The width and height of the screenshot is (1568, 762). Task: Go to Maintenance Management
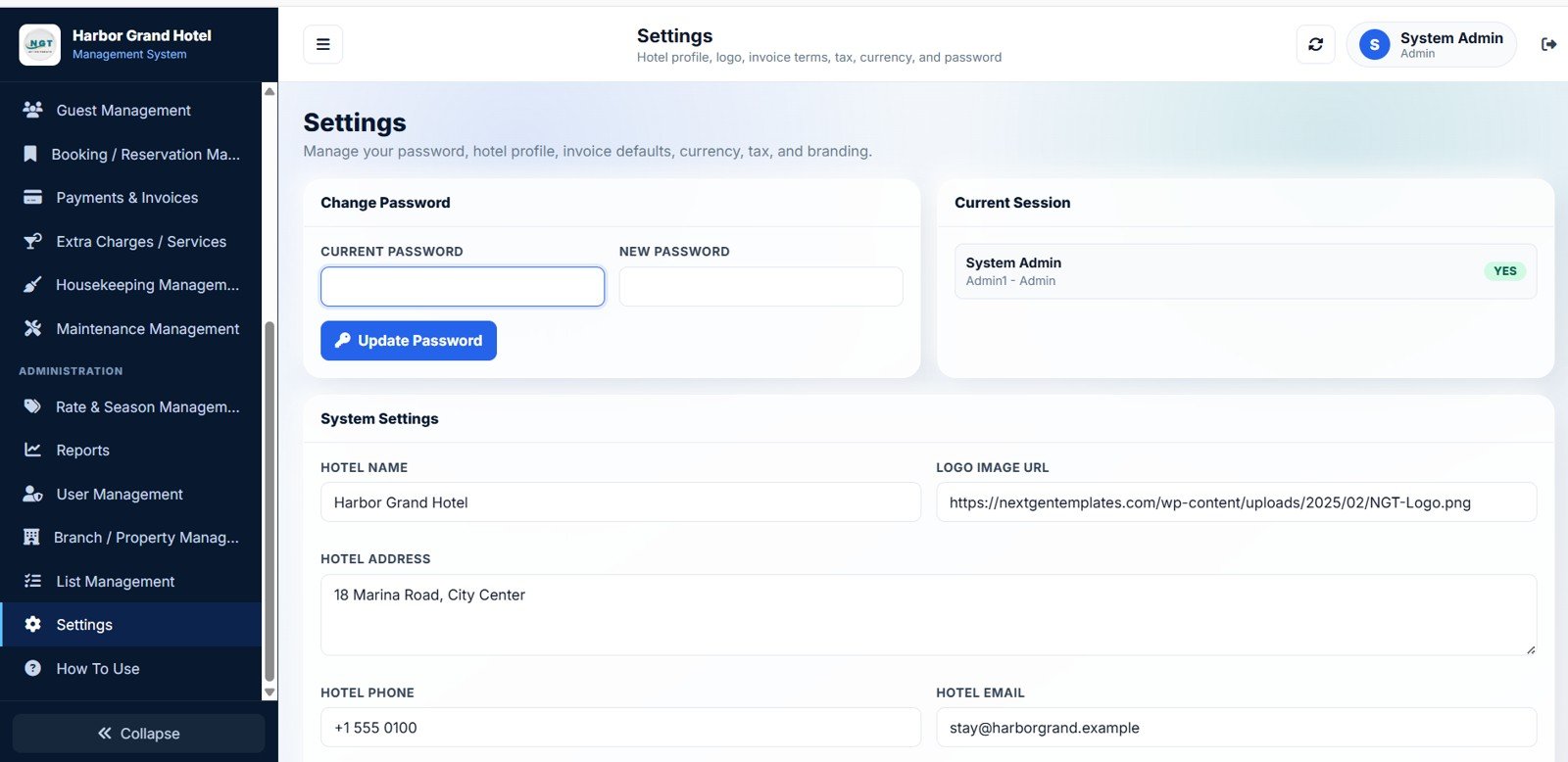click(131, 328)
